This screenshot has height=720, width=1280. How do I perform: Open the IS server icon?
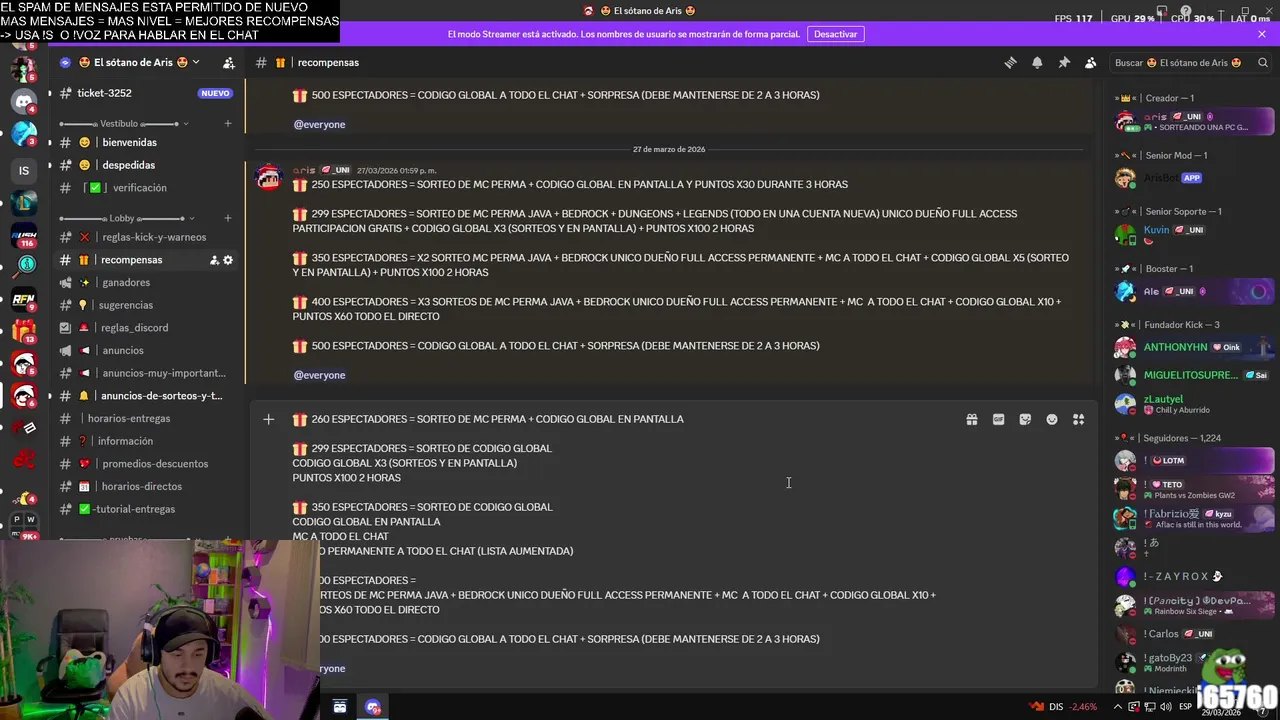23,170
